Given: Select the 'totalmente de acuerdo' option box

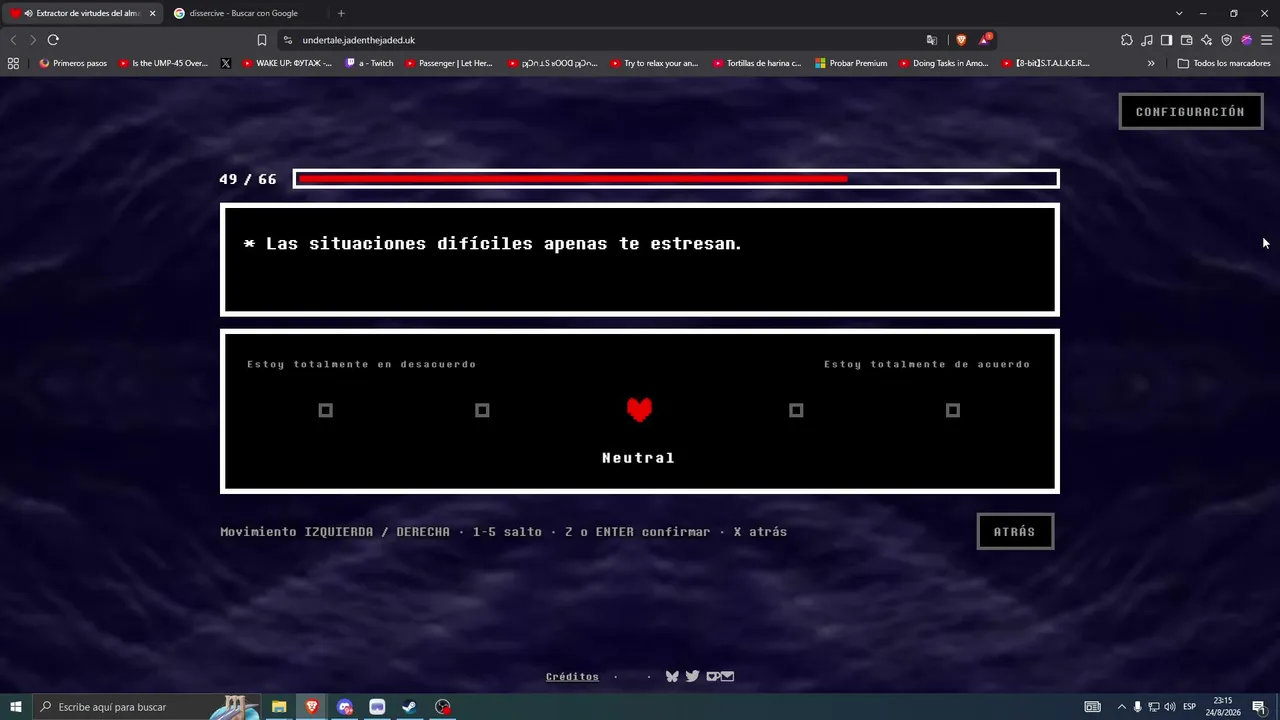Looking at the screenshot, I should [x=953, y=410].
